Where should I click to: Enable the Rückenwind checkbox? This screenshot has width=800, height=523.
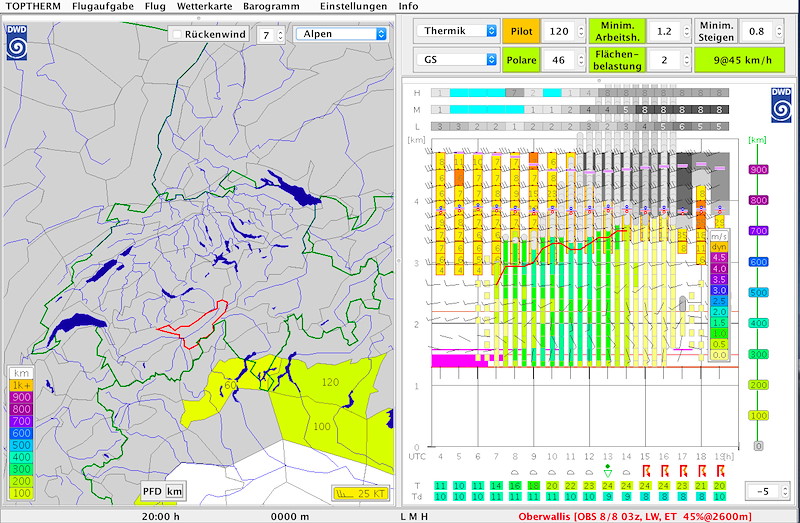[177, 34]
